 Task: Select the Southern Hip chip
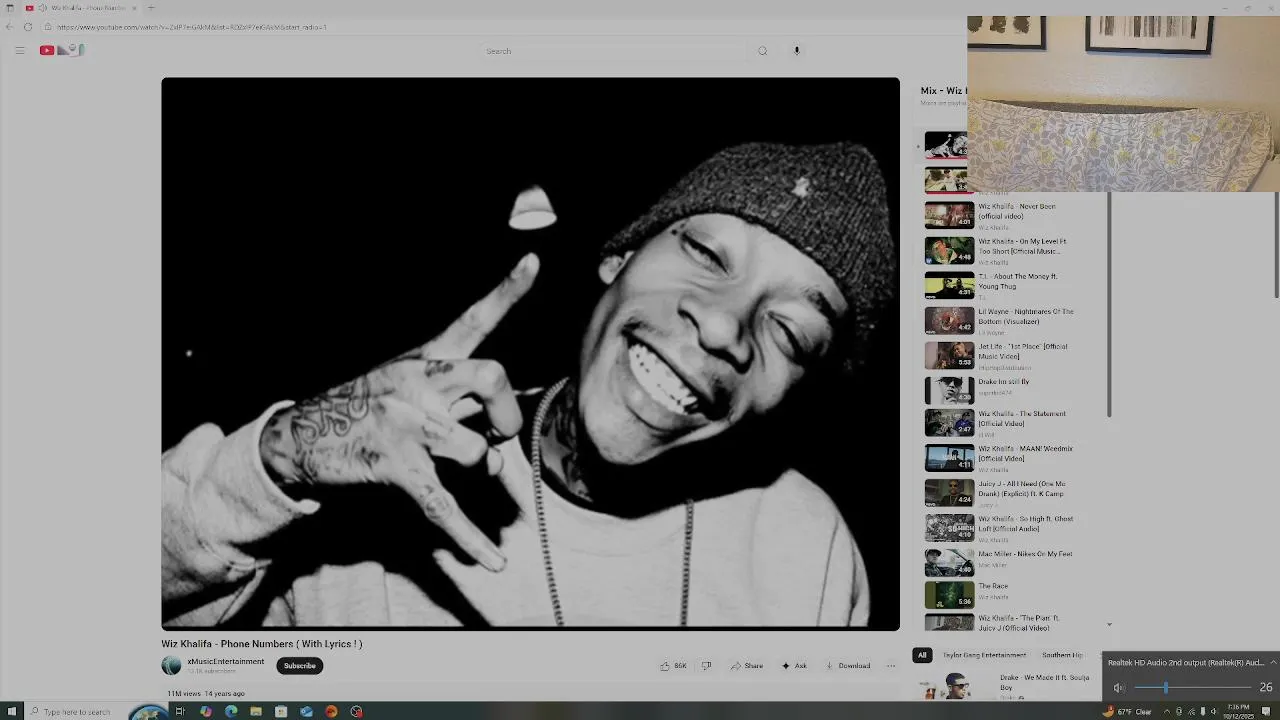coord(1062,655)
